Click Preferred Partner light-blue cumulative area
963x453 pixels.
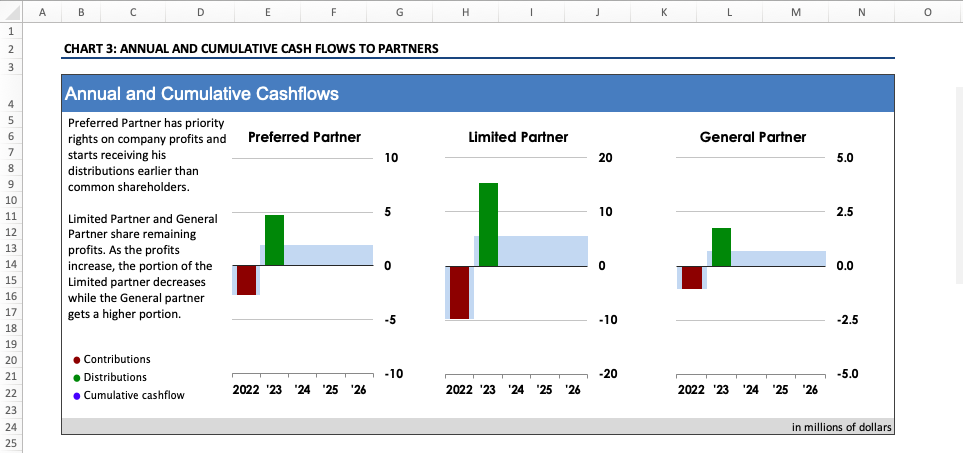329,255
